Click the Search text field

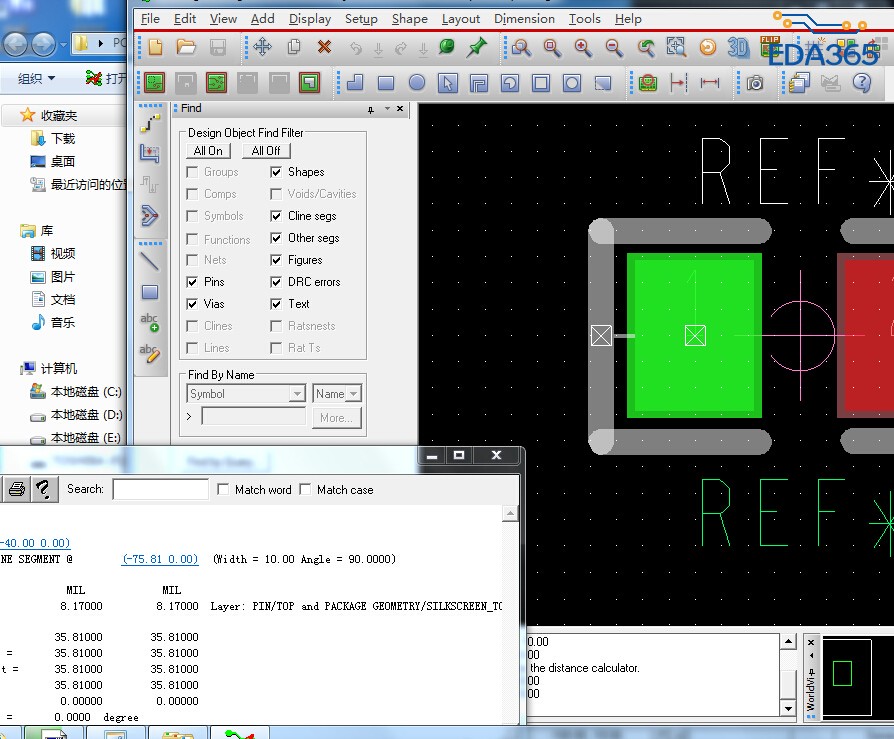pos(160,489)
